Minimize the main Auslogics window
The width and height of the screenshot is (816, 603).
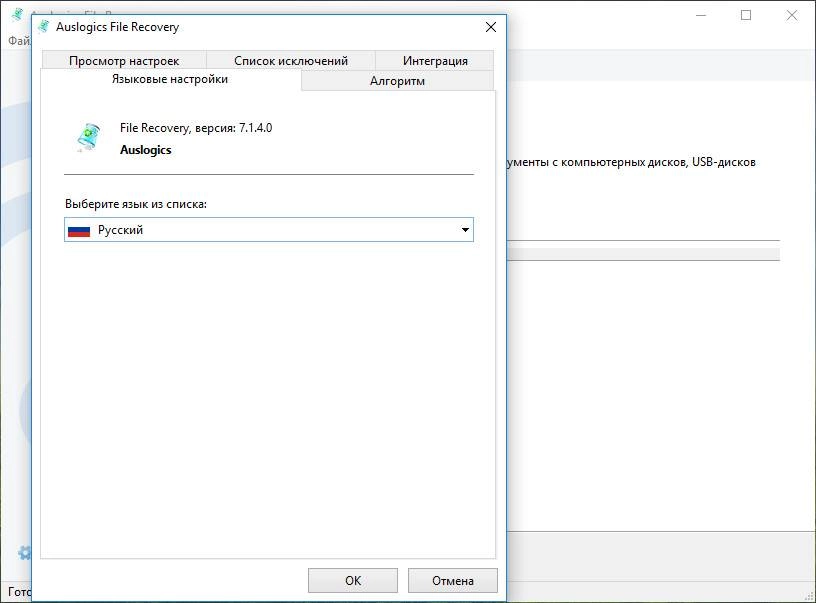[x=701, y=15]
